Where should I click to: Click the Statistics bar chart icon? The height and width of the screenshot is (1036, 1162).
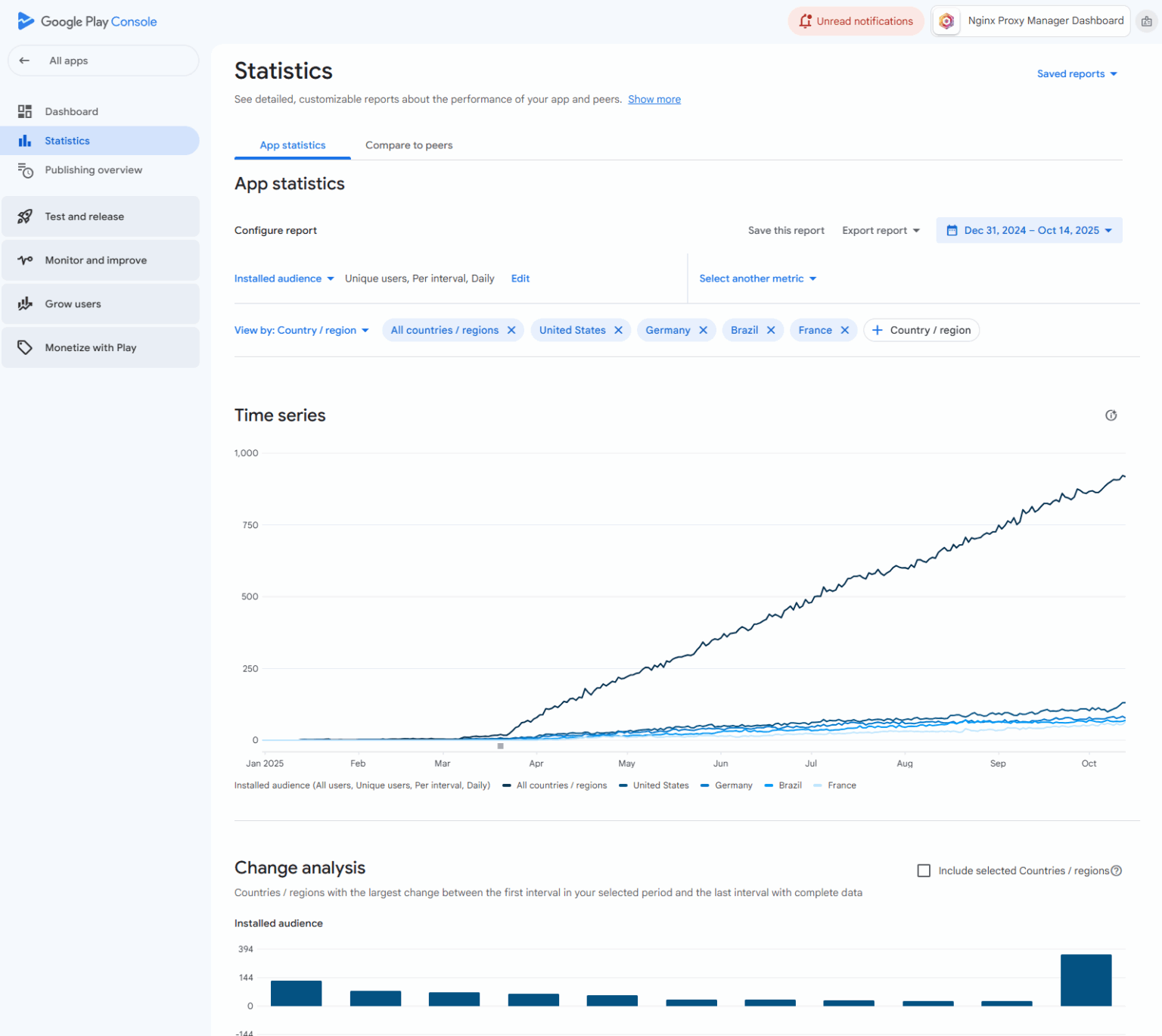click(25, 141)
